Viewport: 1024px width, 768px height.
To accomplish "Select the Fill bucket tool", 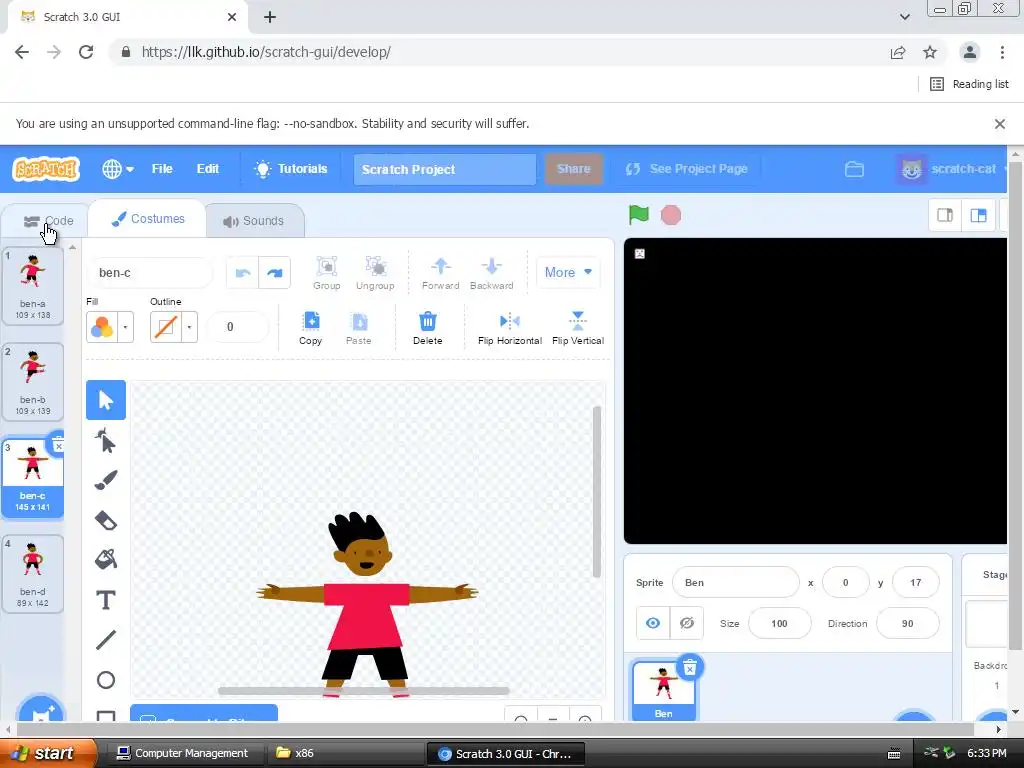I will [106, 560].
